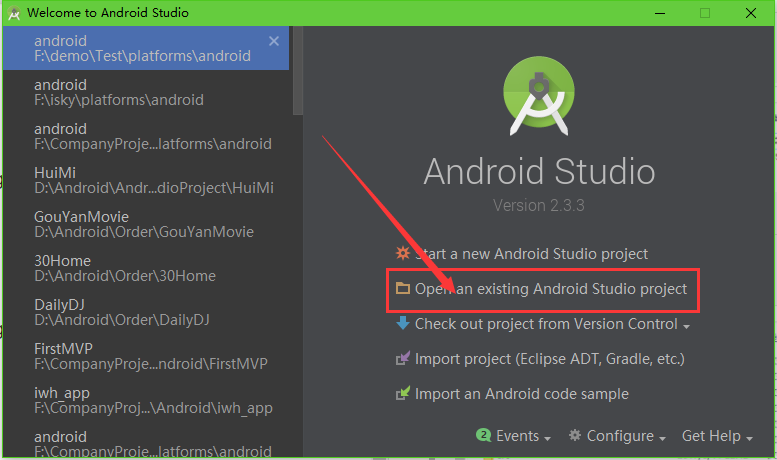Click the Import project arrow icon
The height and width of the screenshot is (460, 777).
(402, 358)
